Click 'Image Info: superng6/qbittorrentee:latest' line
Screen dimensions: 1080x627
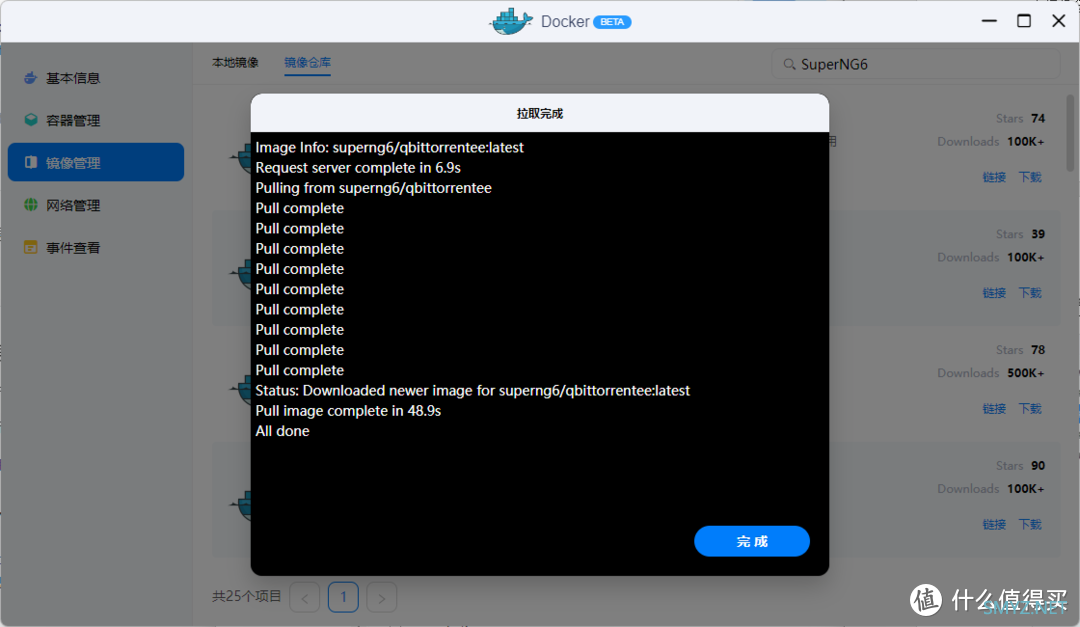pyautogui.click(x=389, y=147)
